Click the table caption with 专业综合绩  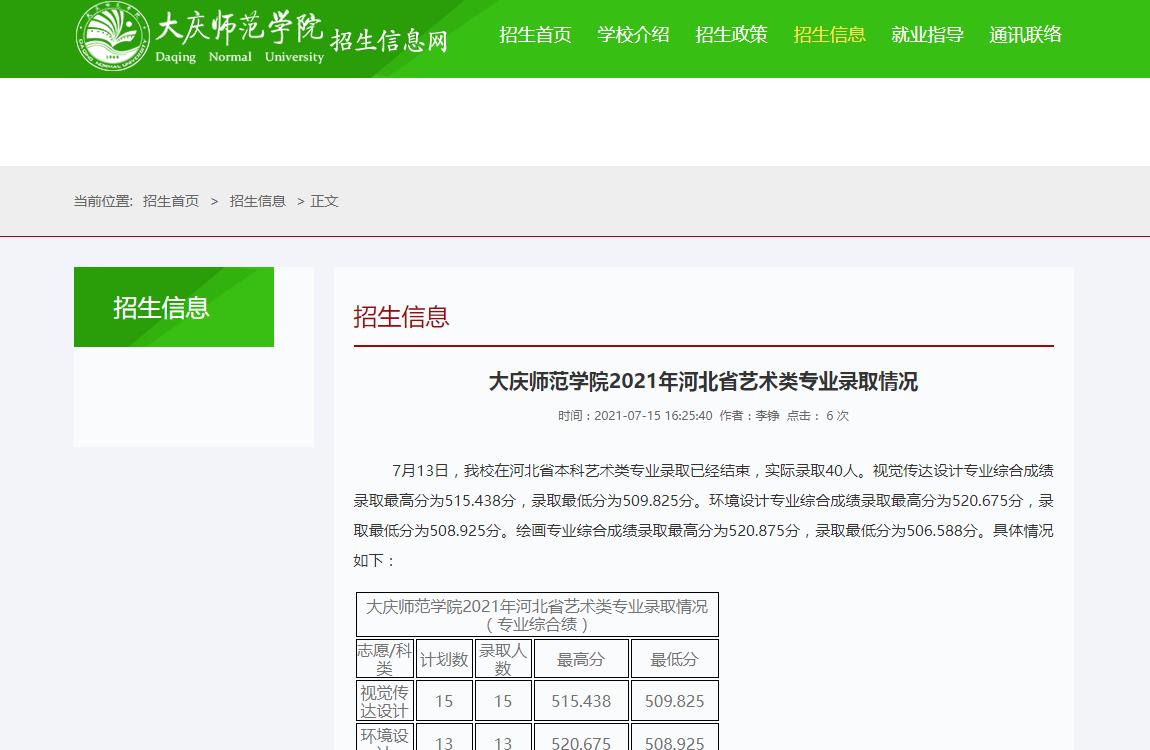click(537, 615)
